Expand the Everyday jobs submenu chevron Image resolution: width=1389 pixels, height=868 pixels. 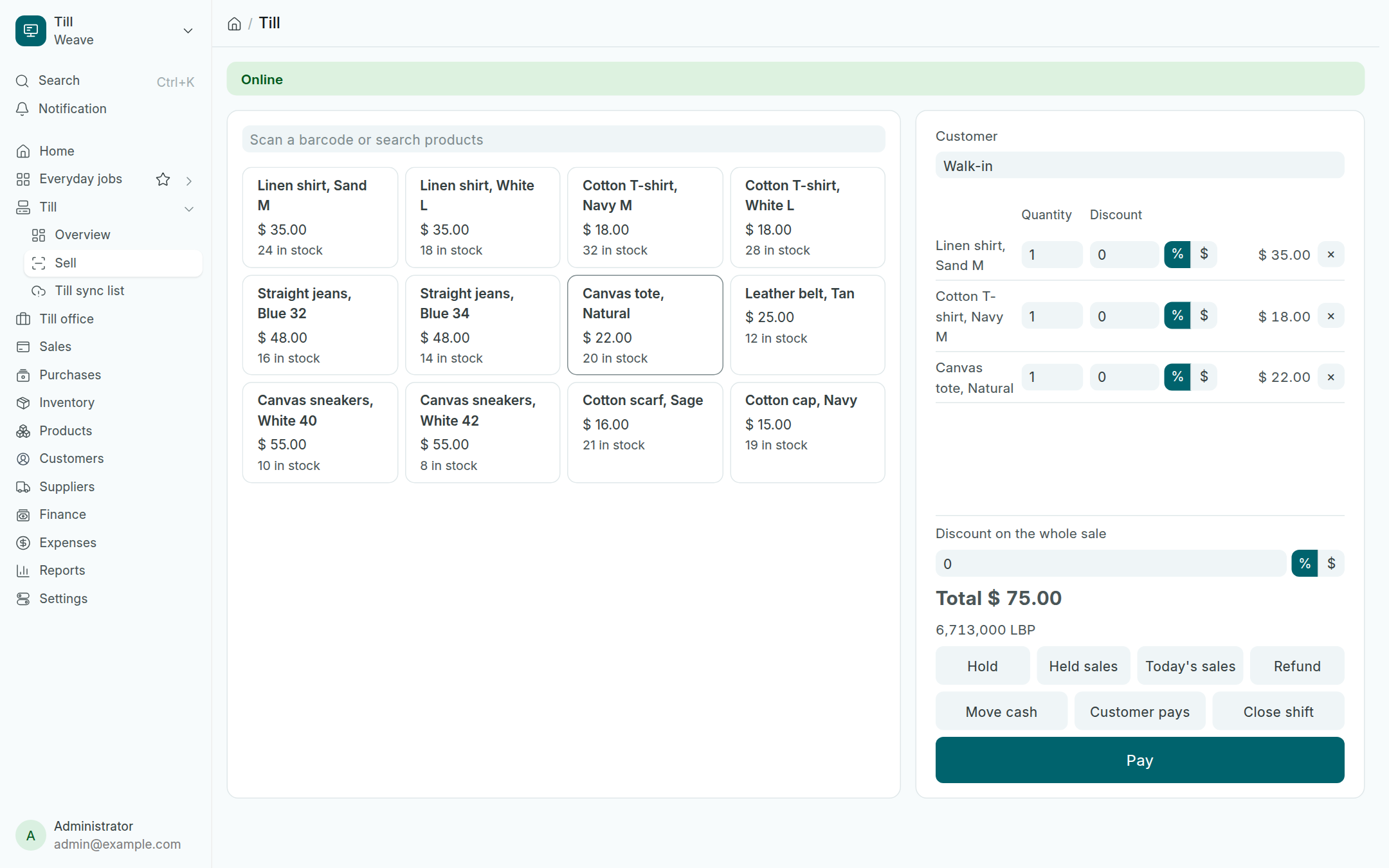[x=189, y=181]
